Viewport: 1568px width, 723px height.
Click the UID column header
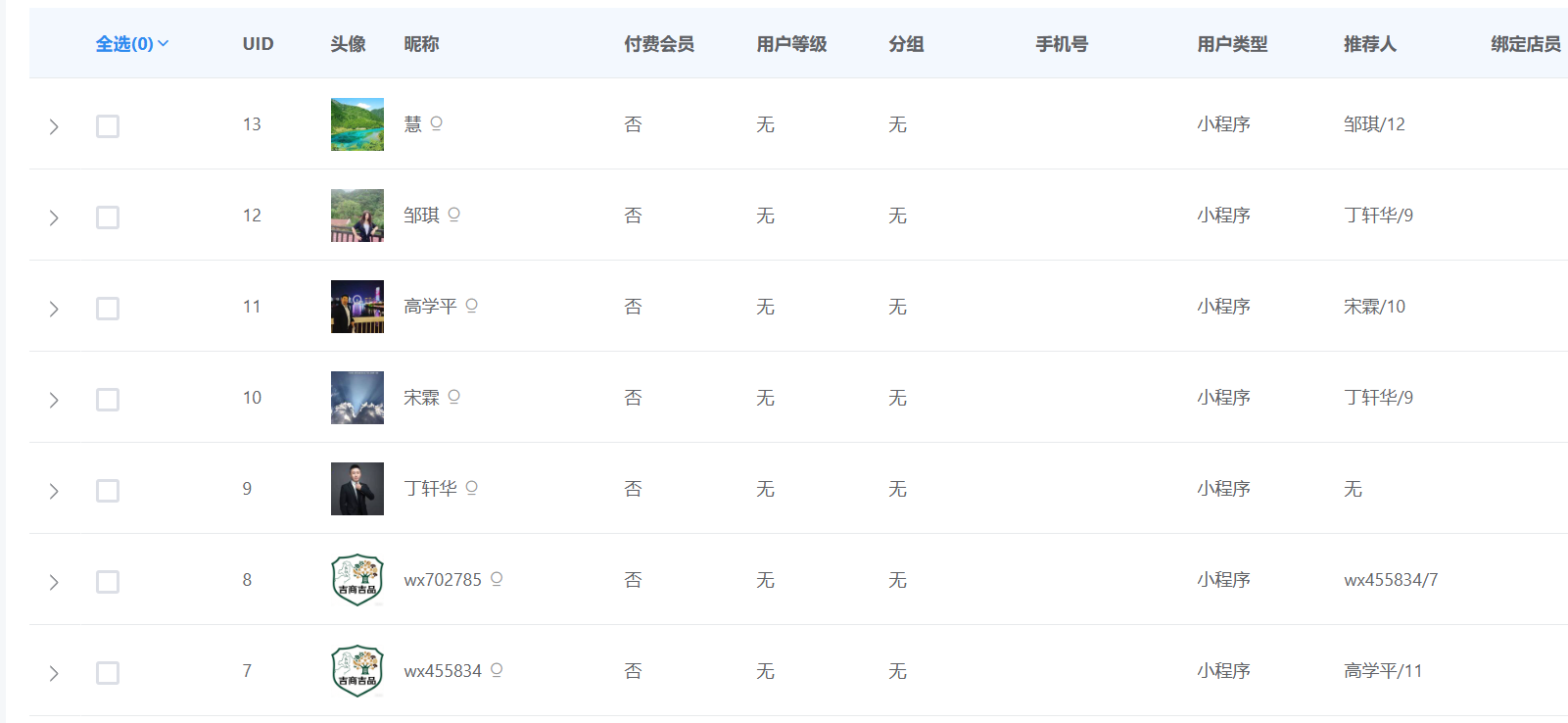click(x=259, y=44)
